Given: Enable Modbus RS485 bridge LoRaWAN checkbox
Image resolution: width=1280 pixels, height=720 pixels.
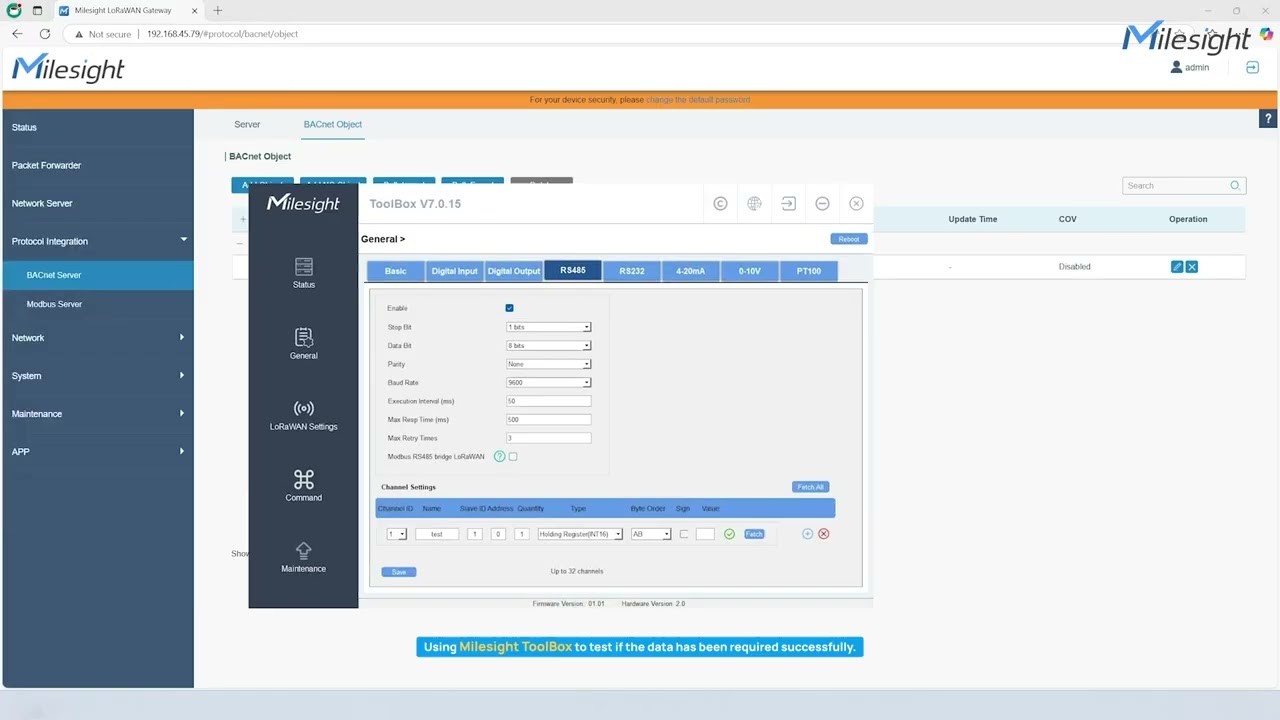Looking at the screenshot, I should click(x=513, y=457).
